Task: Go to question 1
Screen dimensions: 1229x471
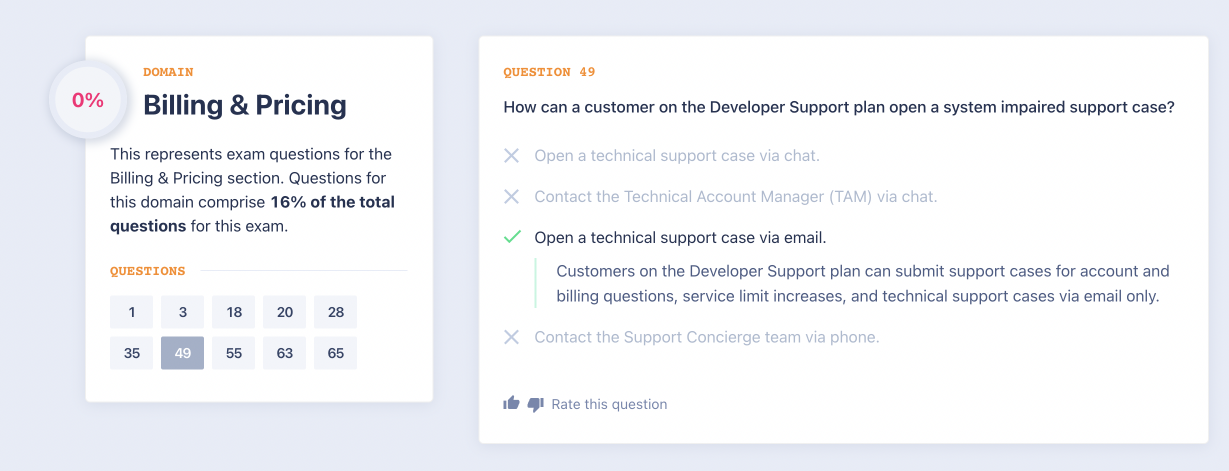Action: coord(132,312)
